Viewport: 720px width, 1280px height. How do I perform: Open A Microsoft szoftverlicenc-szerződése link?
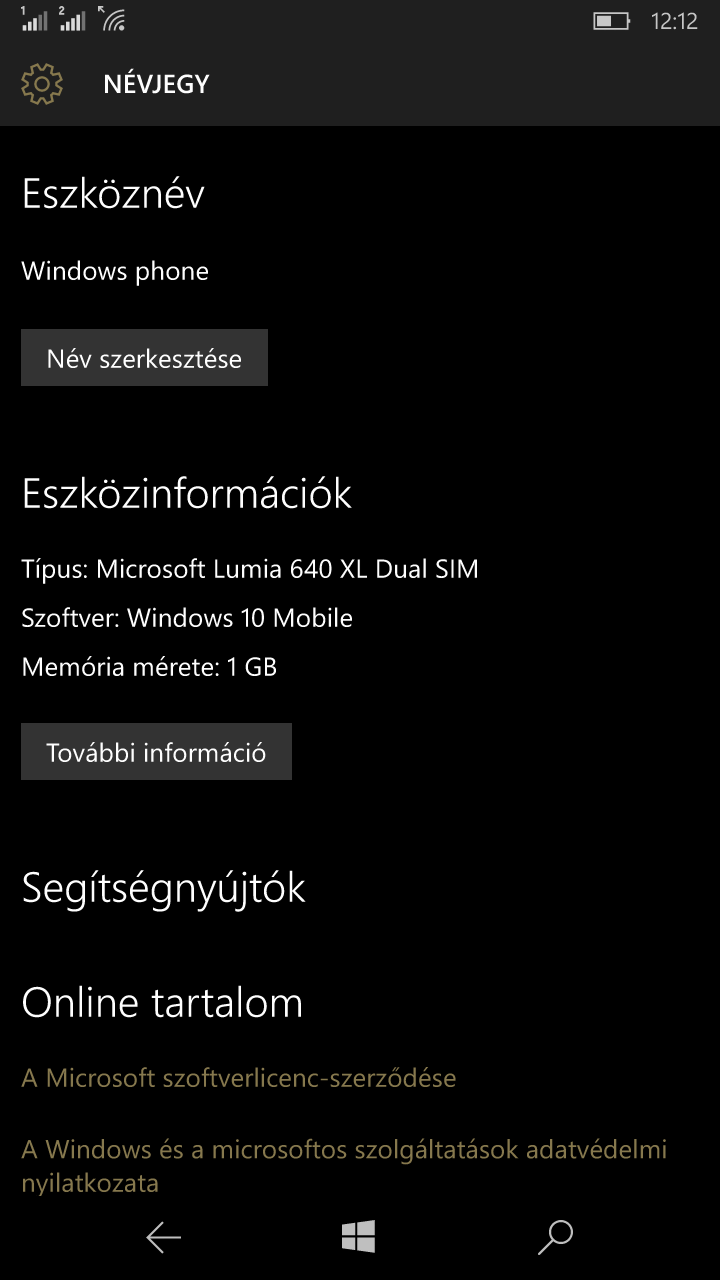coord(239,1078)
